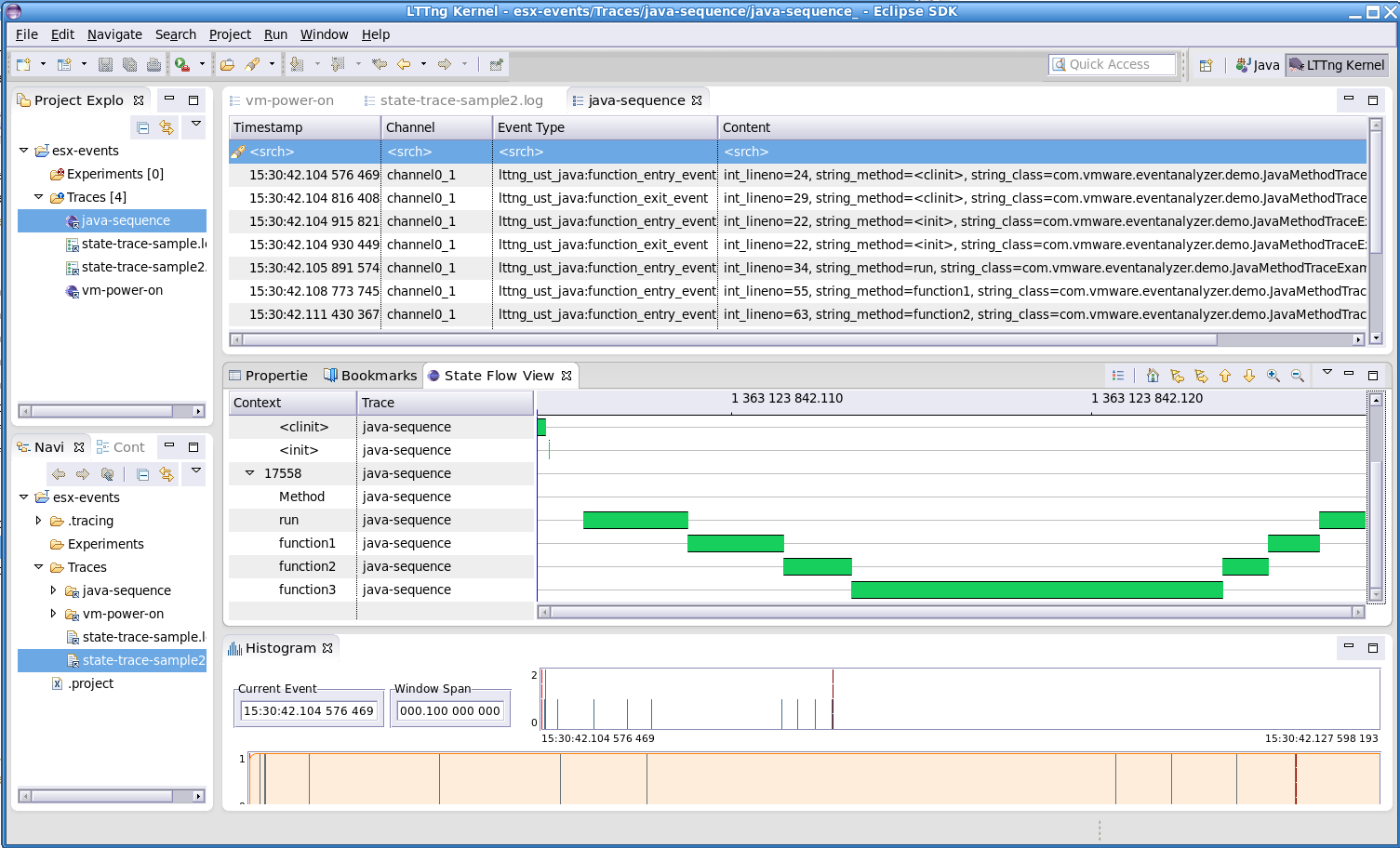Zoom out on the State Flow View
This screenshot has height=848, width=1400.
(1298, 376)
